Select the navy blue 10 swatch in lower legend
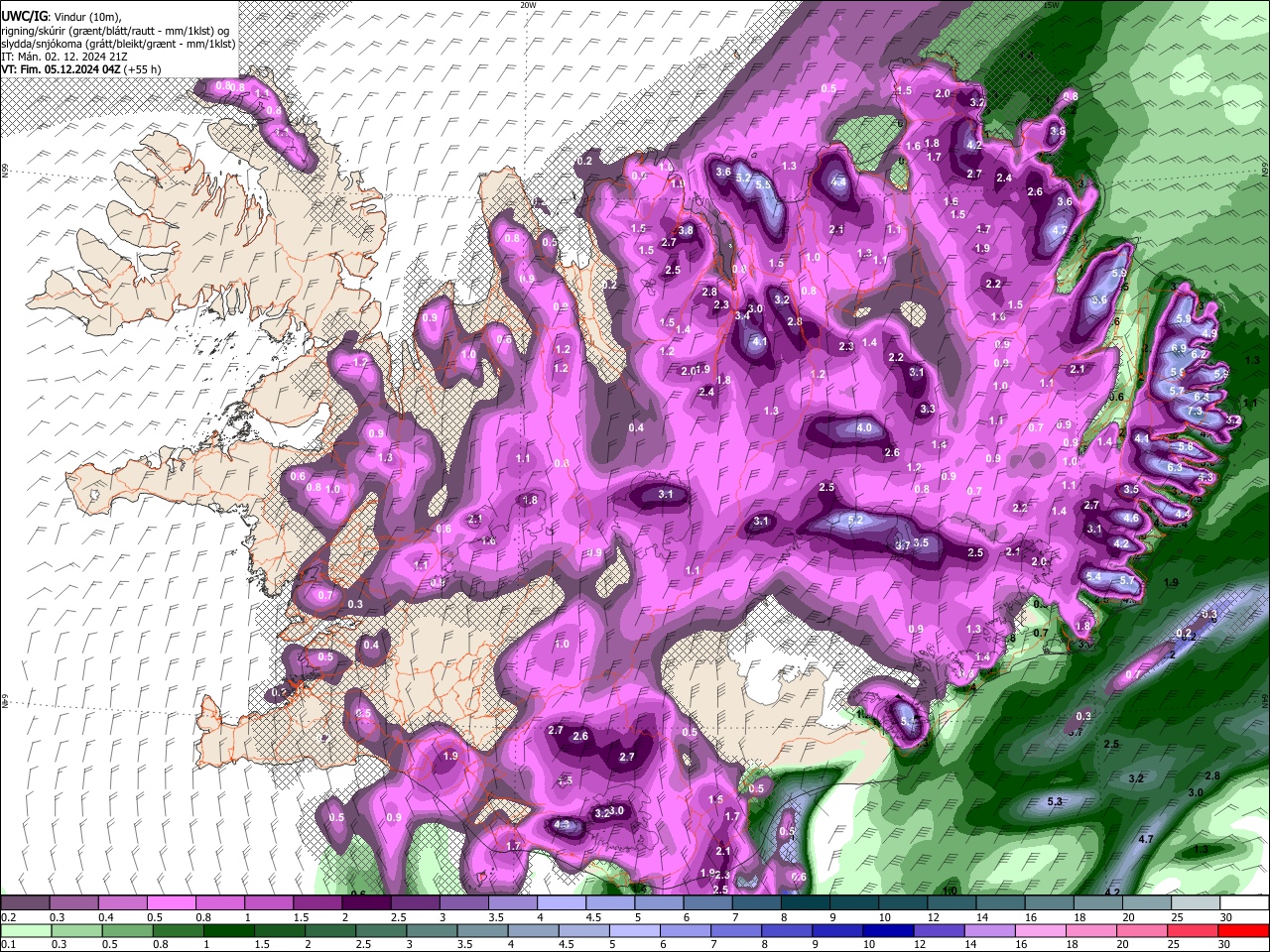 [888, 930]
